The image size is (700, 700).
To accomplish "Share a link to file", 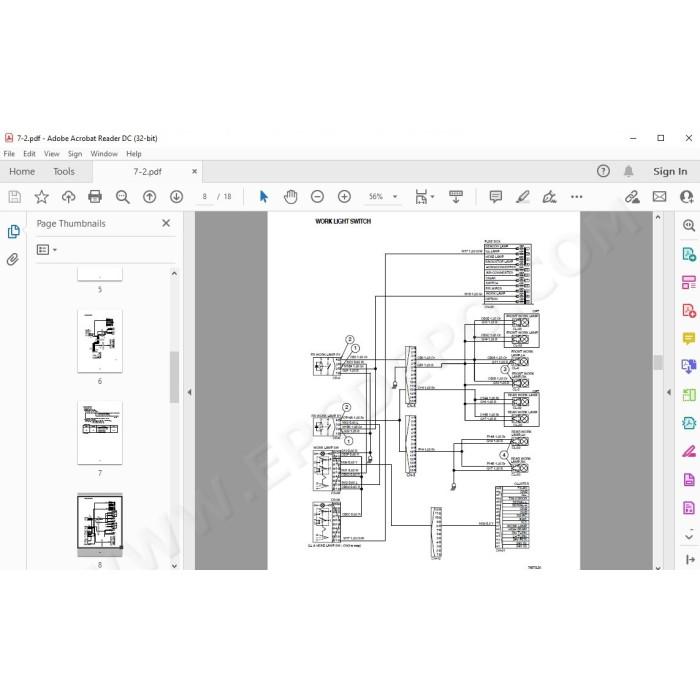I will click(x=632, y=196).
